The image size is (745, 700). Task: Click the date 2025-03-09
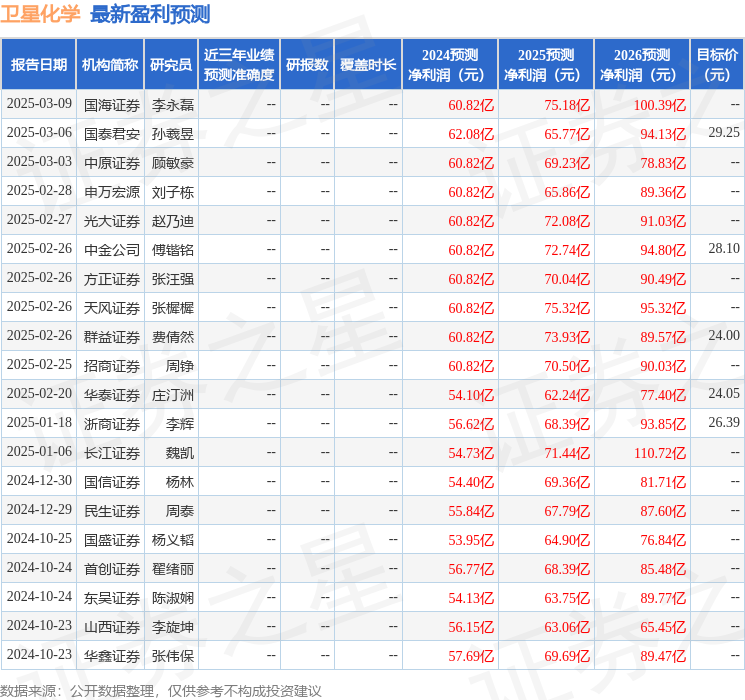point(39,104)
